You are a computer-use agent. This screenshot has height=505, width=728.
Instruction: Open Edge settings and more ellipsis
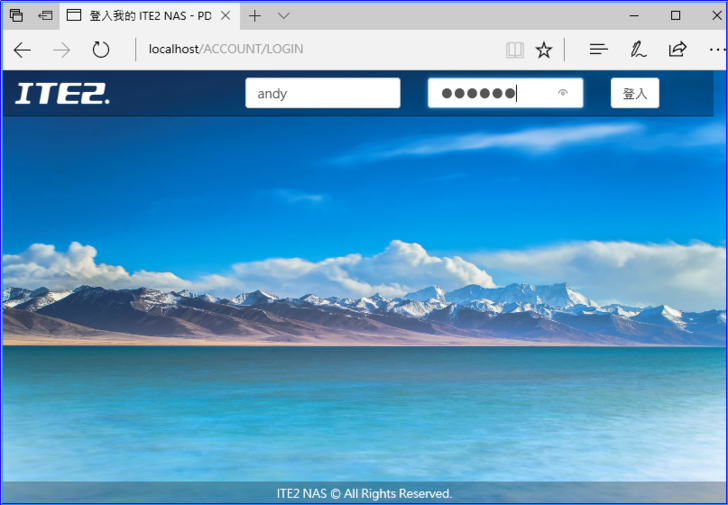coord(717,49)
